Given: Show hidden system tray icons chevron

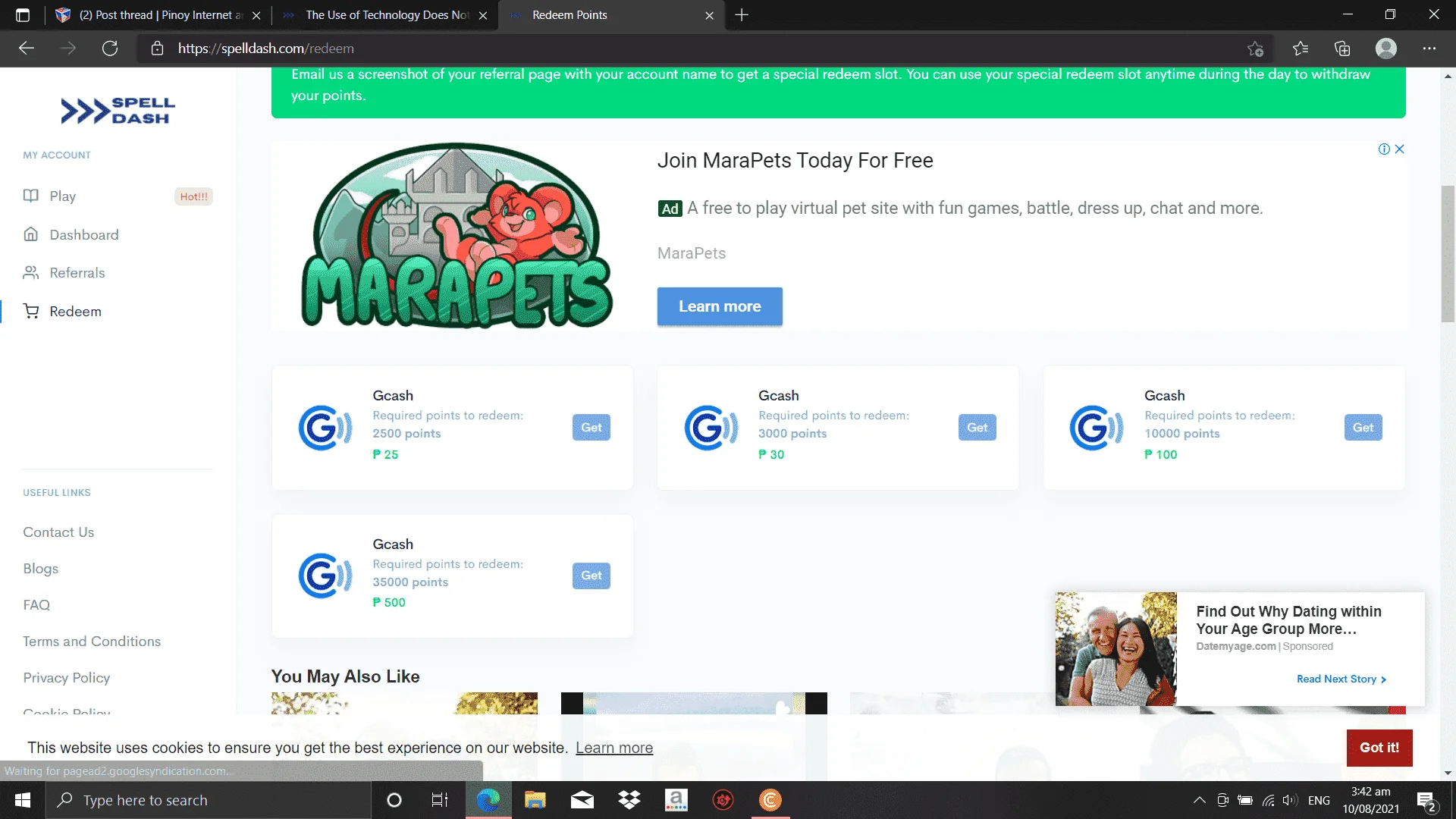Looking at the screenshot, I should pyautogui.click(x=1200, y=800).
